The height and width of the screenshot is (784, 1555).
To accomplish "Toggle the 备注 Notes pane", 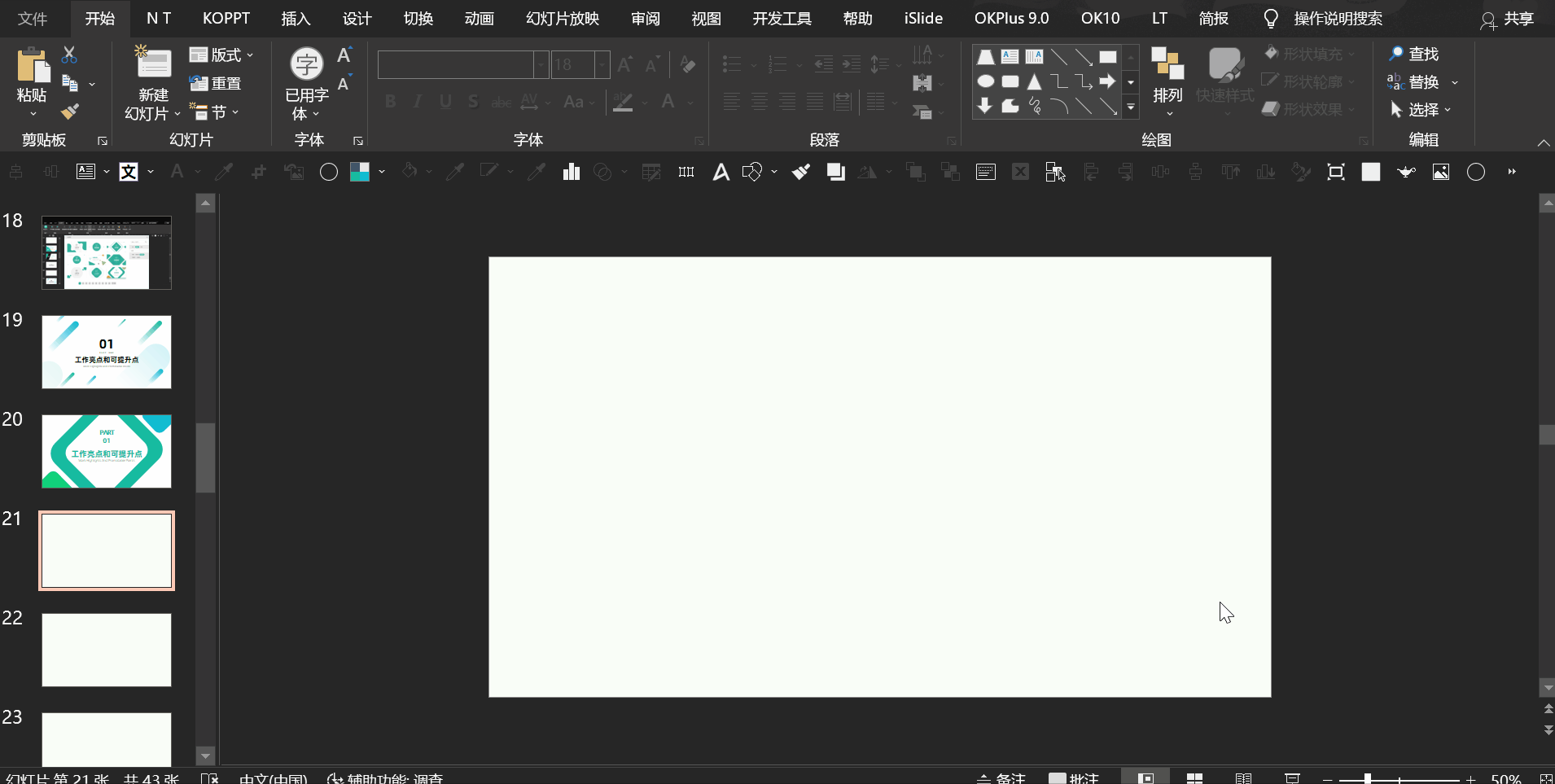I will (x=1001, y=778).
